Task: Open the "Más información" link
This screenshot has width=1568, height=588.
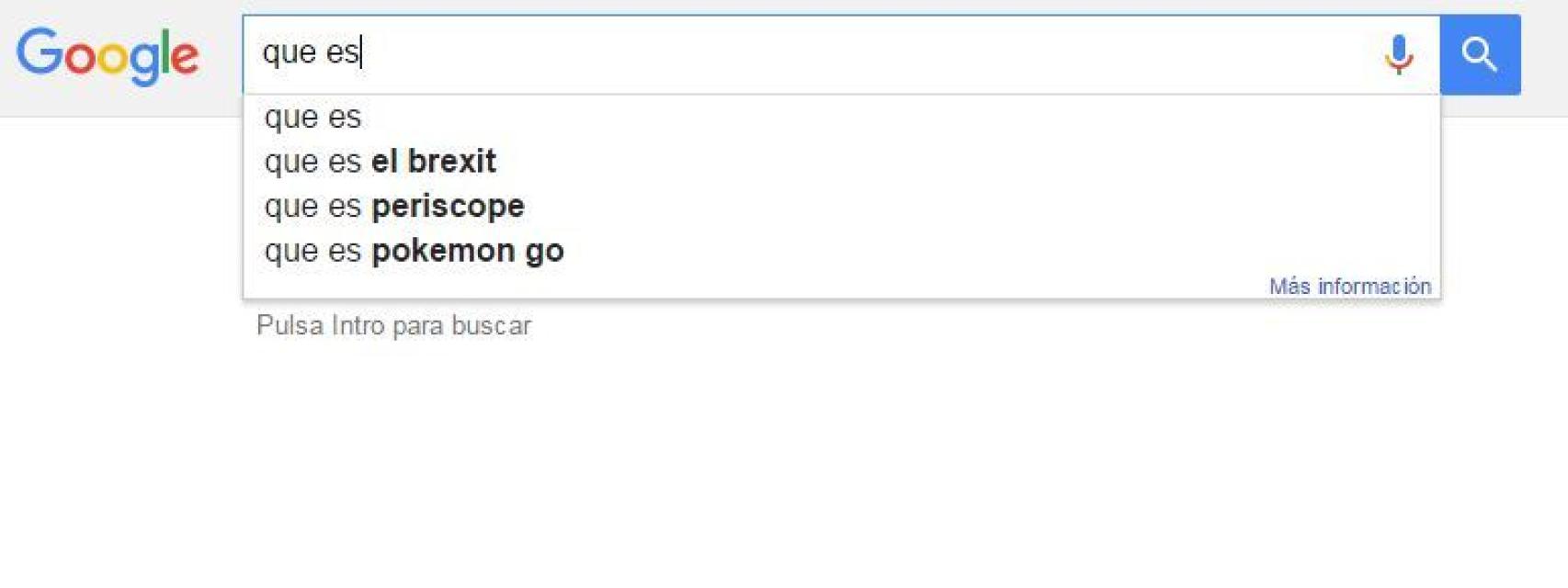Action: (x=1349, y=286)
